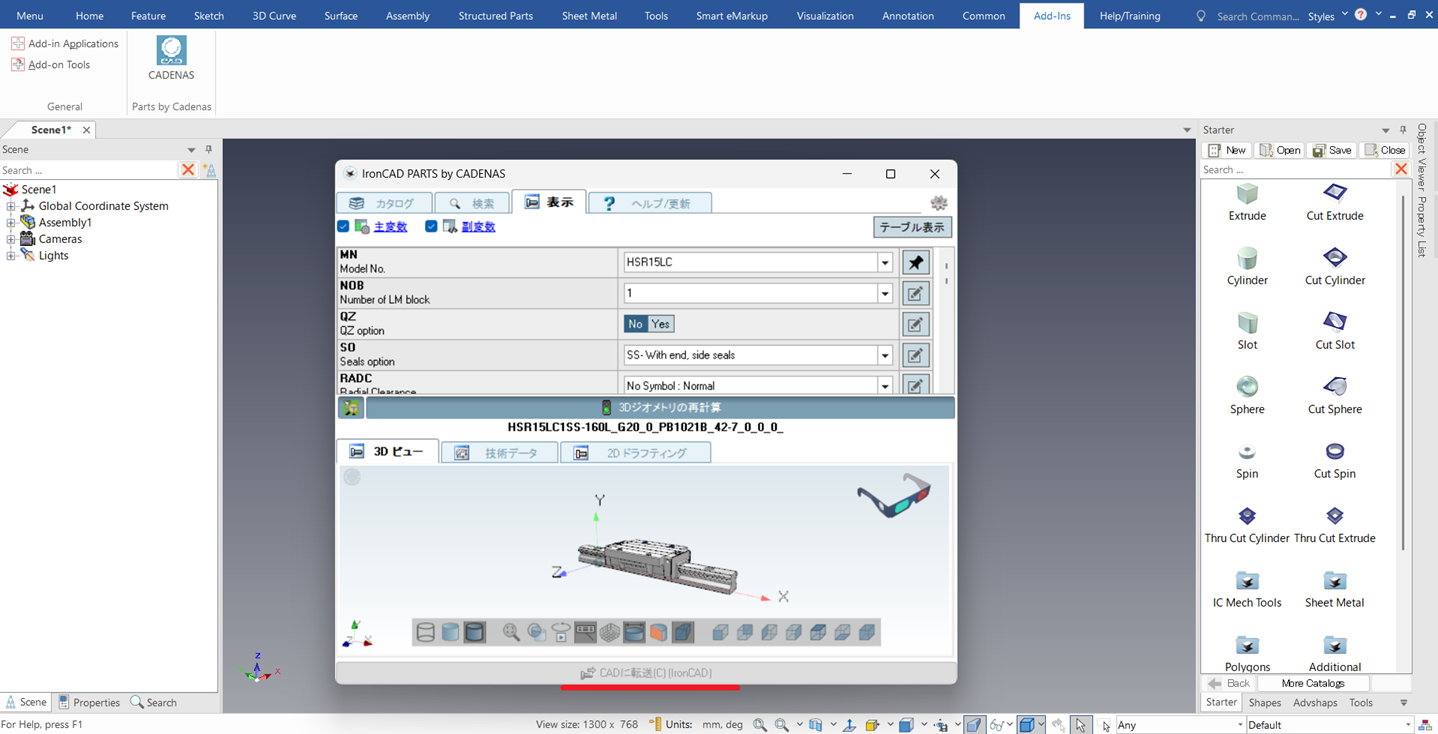
Task: Click the テーブル表示 button
Action: click(912, 227)
